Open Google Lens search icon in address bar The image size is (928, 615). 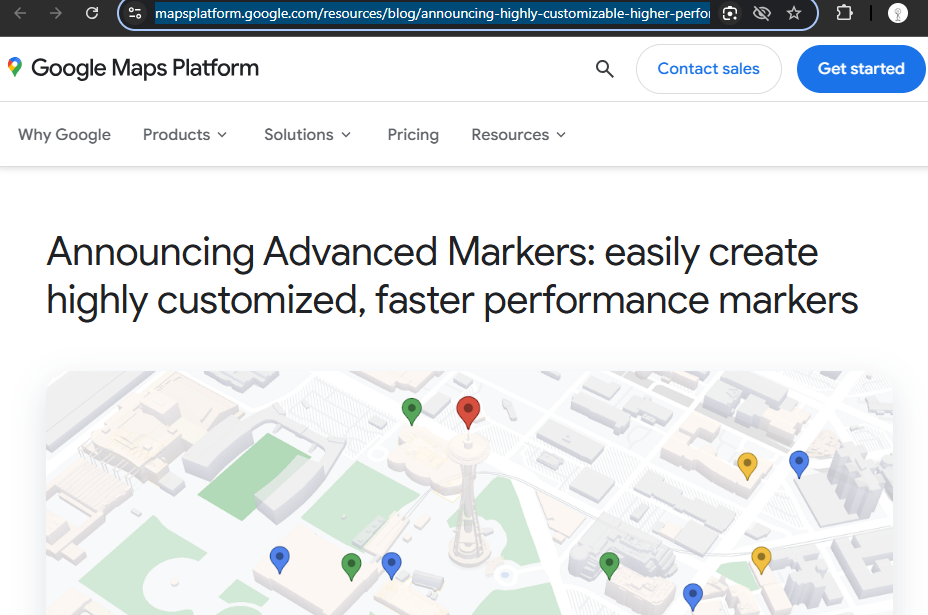click(x=730, y=13)
